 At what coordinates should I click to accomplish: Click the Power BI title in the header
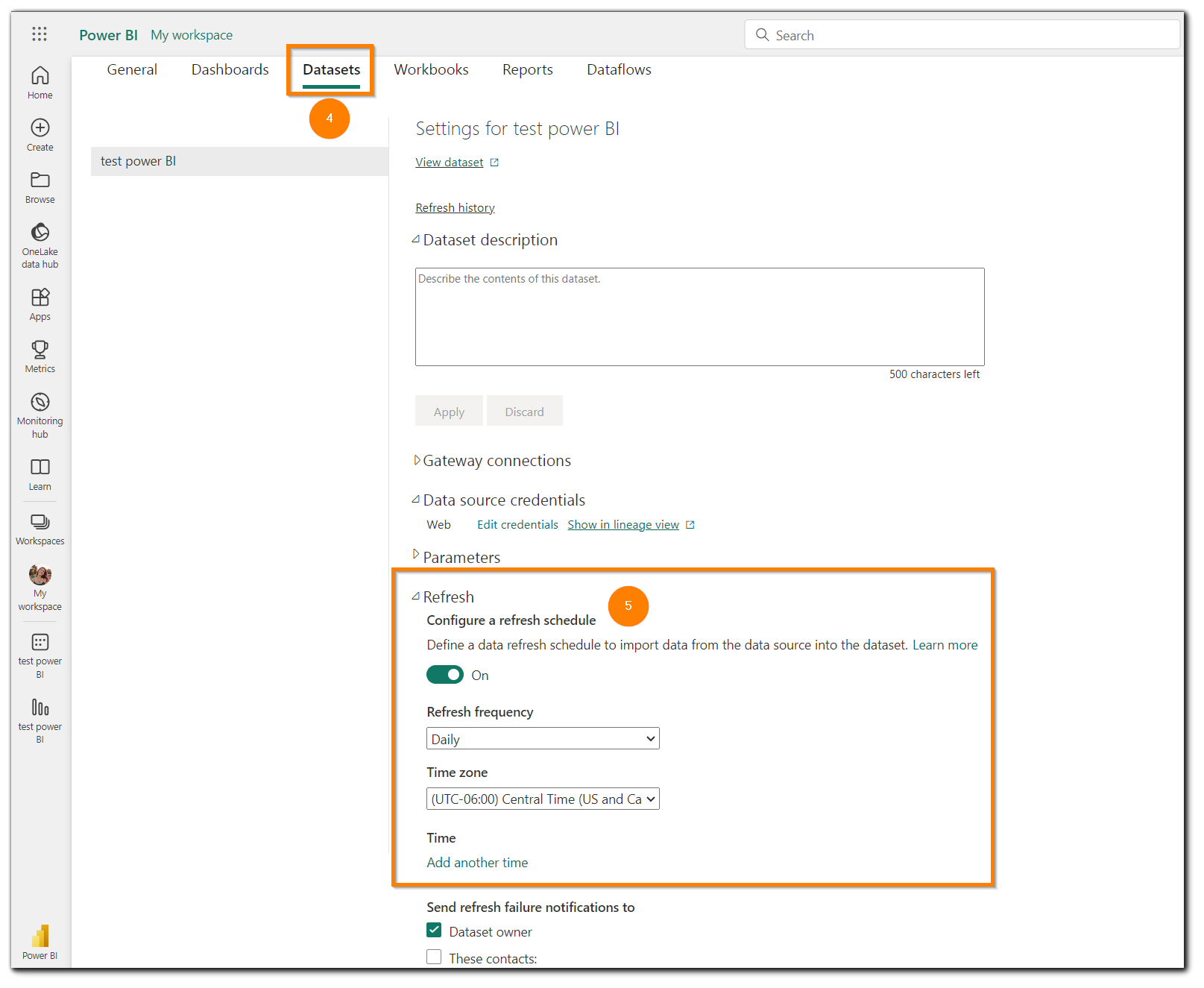tap(108, 35)
